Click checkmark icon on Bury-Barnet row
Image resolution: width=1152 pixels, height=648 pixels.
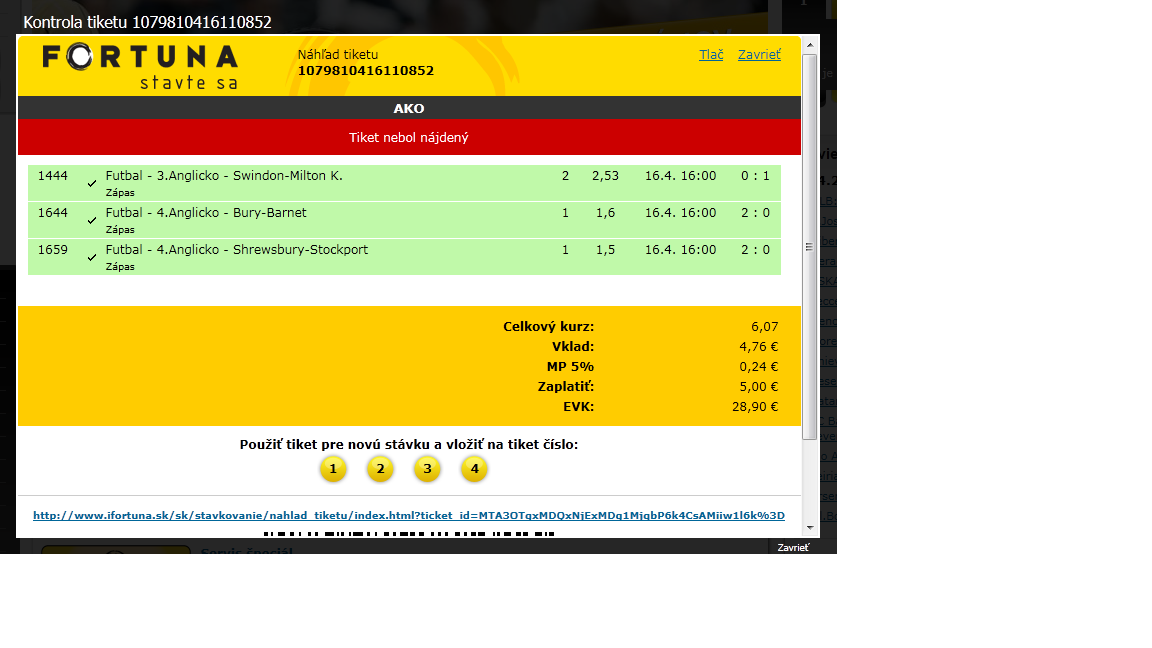(x=92, y=220)
